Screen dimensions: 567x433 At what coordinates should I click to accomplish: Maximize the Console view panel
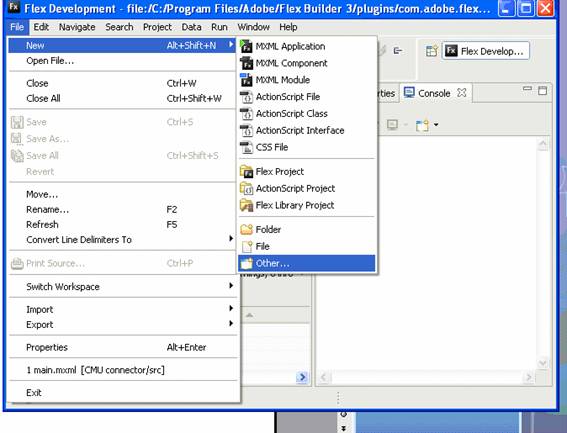542,90
